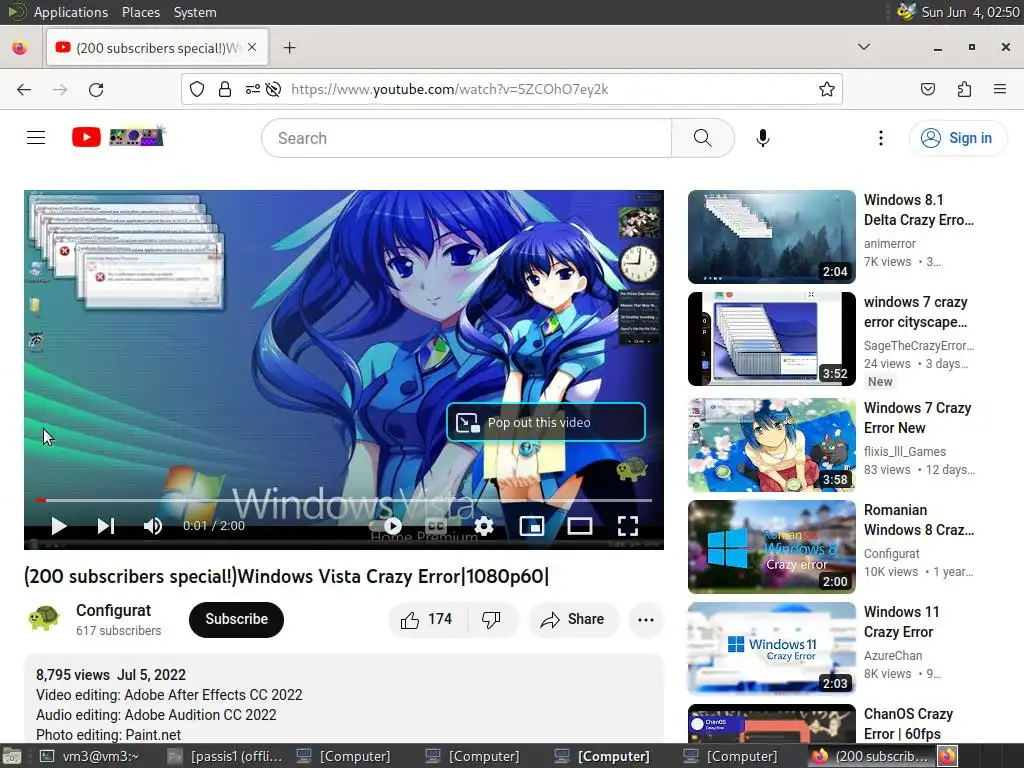Open a new browser tab
The height and width of the screenshot is (768, 1024).
pos(289,48)
